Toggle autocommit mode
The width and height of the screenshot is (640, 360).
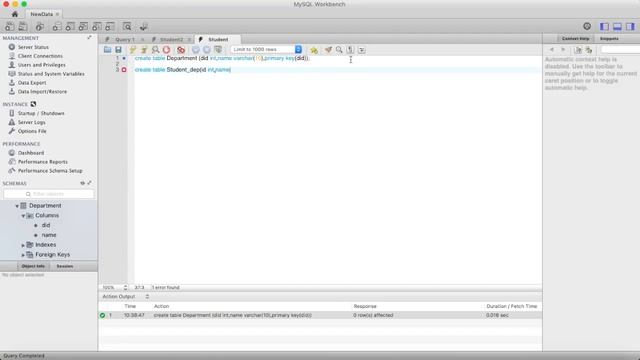(218, 50)
